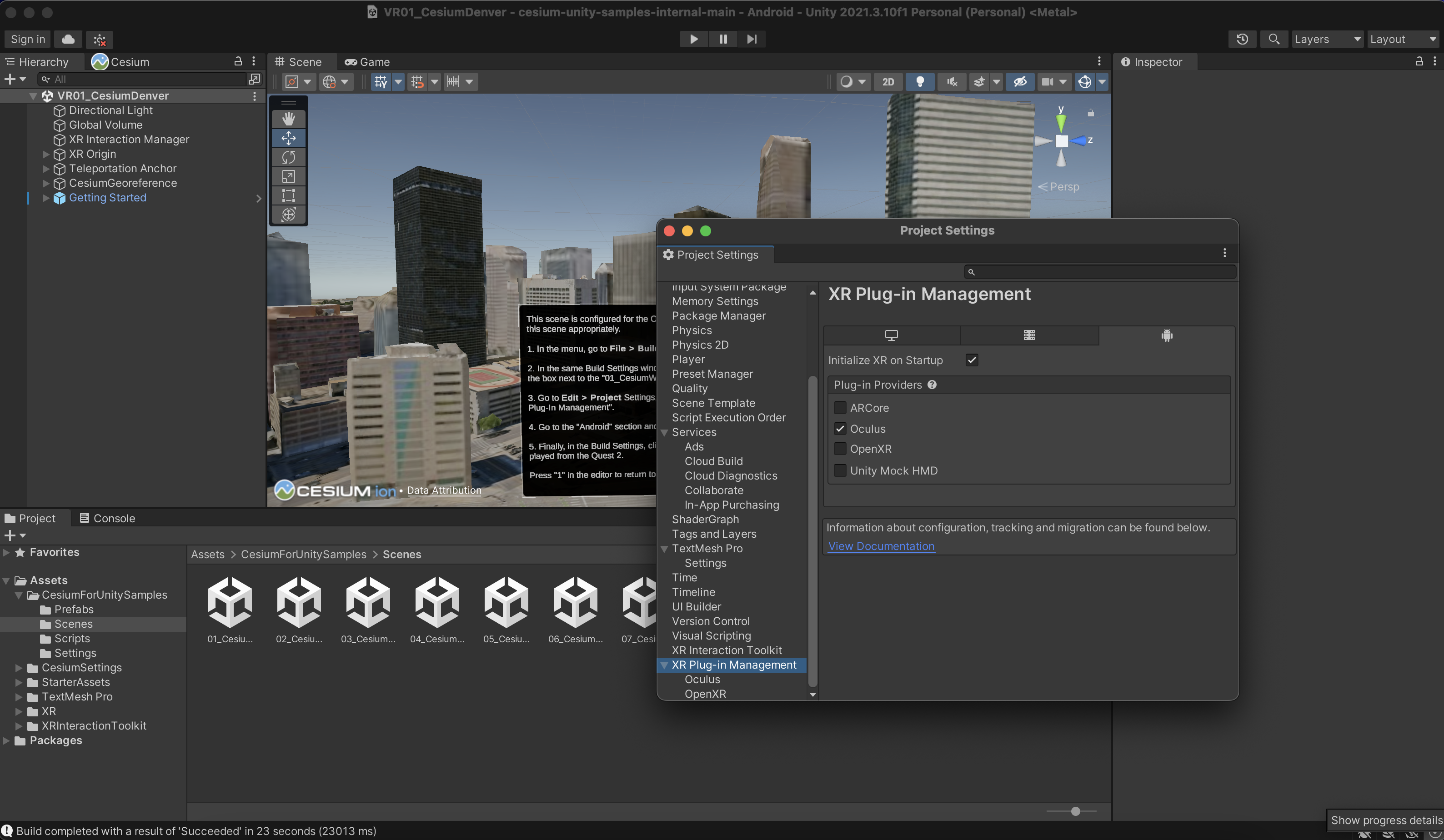Open the Layers dropdown
The width and height of the screenshot is (1444, 840).
(1327, 39)
